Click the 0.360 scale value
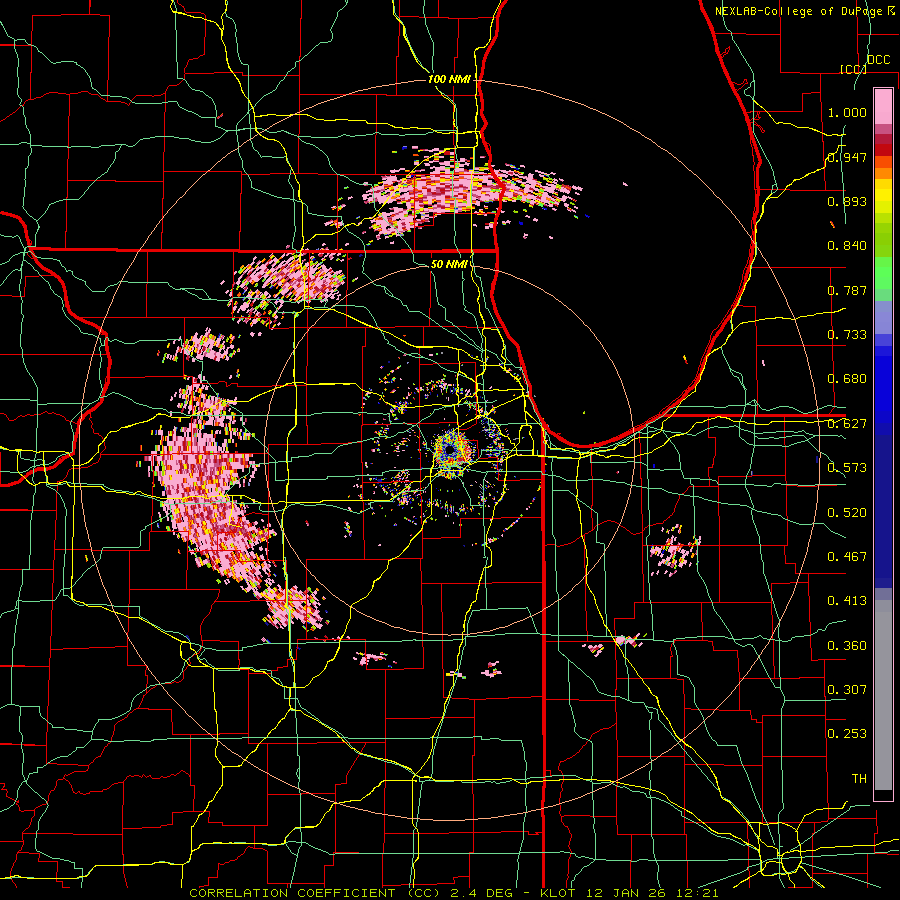Image resolution: width=900 pixels, height=900 pixels. (x=847, y=646)
